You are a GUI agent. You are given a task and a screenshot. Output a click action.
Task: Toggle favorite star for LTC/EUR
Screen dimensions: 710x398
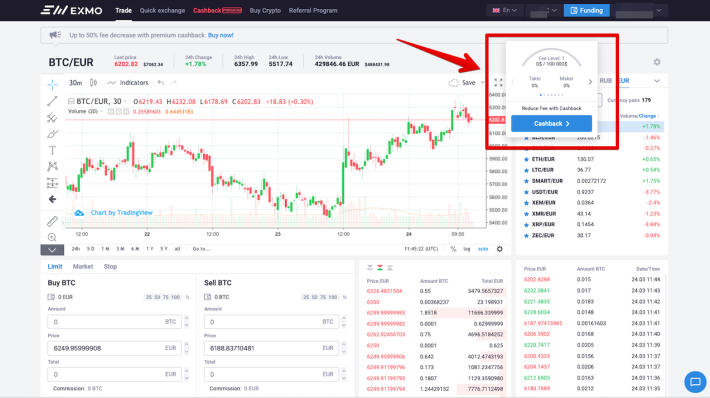526,170
